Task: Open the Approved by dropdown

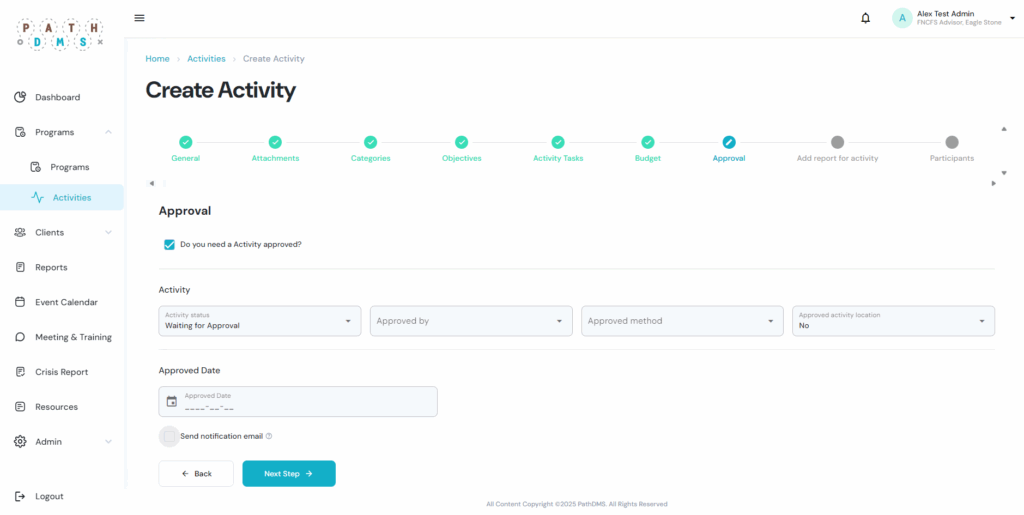Action: (x=471, y=321)
